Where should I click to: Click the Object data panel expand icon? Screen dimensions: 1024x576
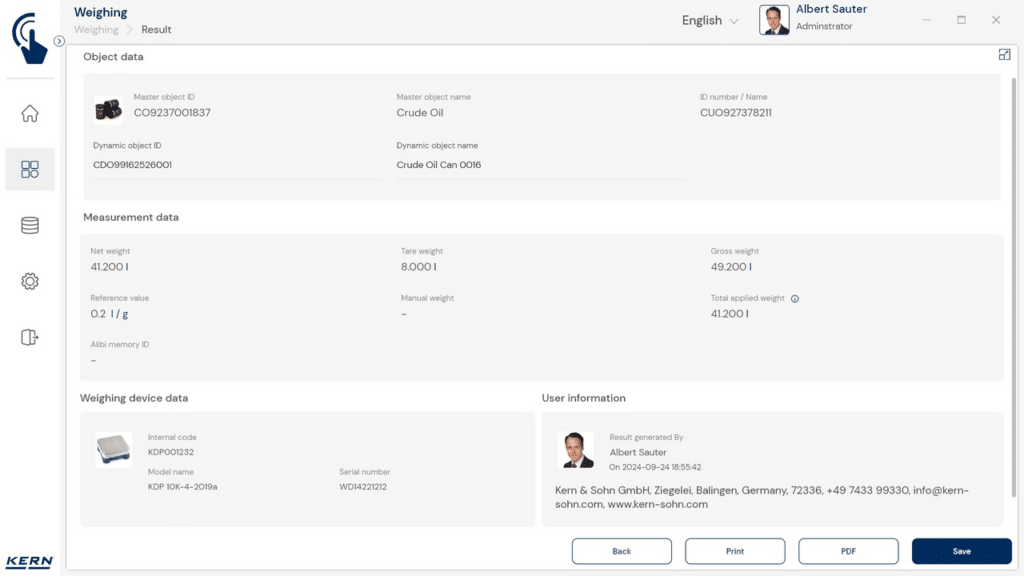click(1004, 55)
